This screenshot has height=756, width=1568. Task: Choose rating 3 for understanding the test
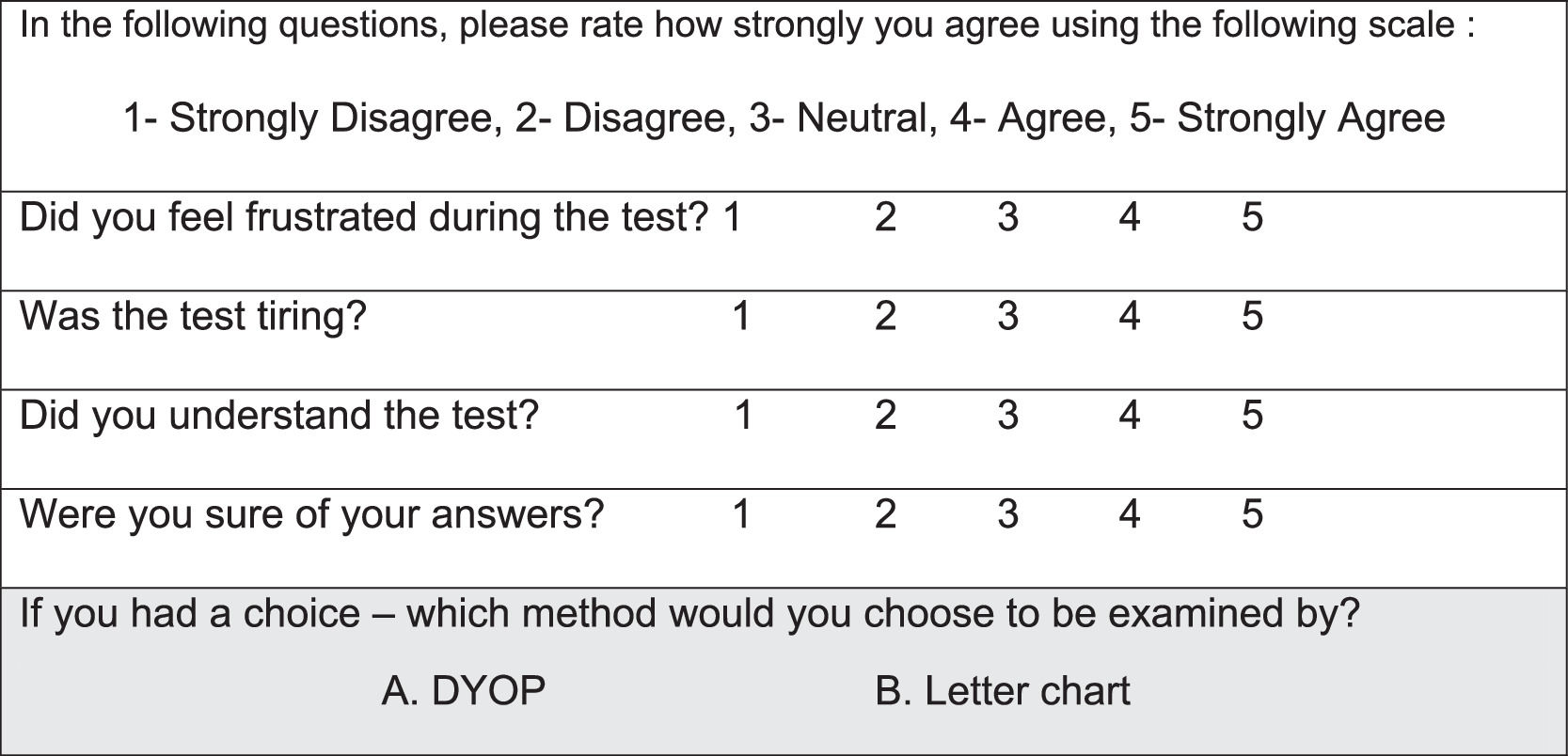[x=1007, y=416]
